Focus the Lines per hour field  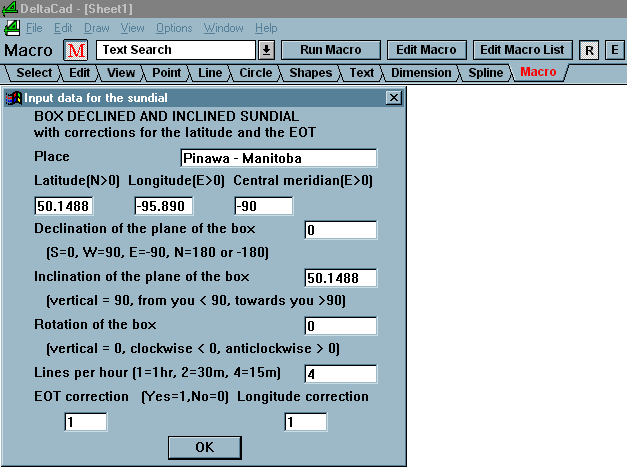click(x=340, y=374)
